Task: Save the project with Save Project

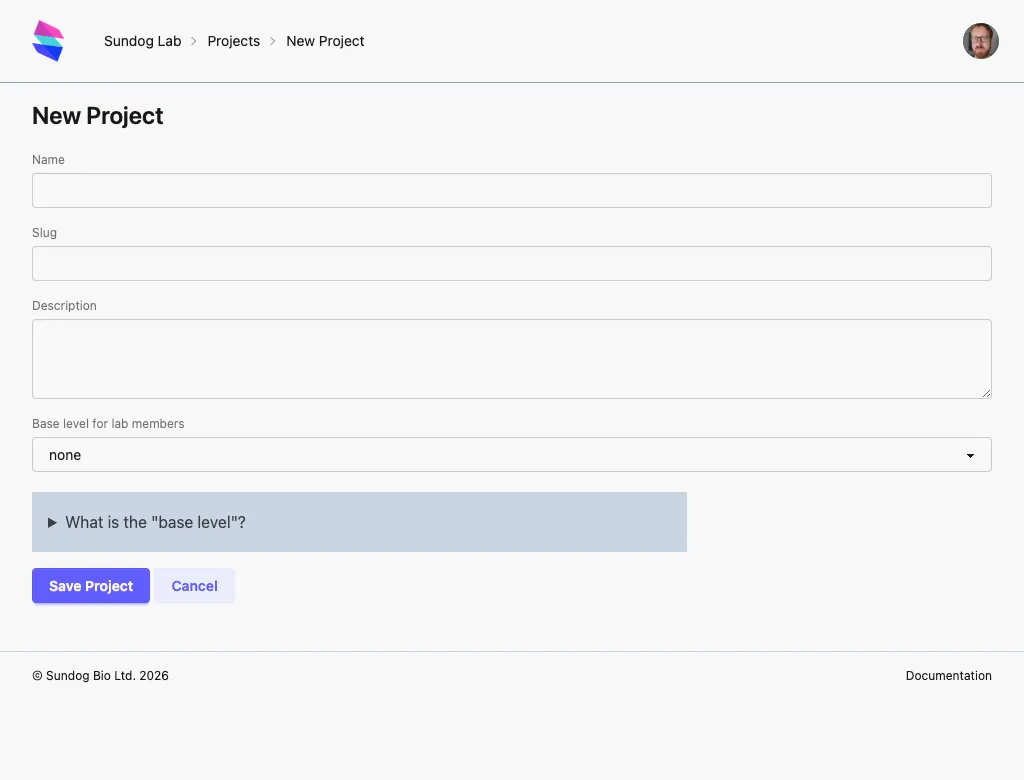Action: point(90,585)
